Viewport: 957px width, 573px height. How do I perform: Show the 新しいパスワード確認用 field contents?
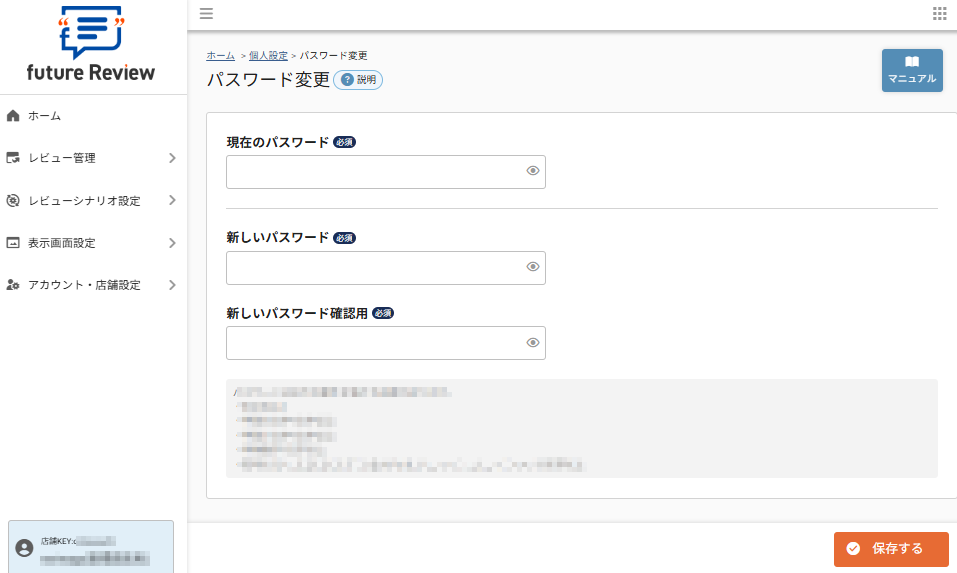point(533,342)
